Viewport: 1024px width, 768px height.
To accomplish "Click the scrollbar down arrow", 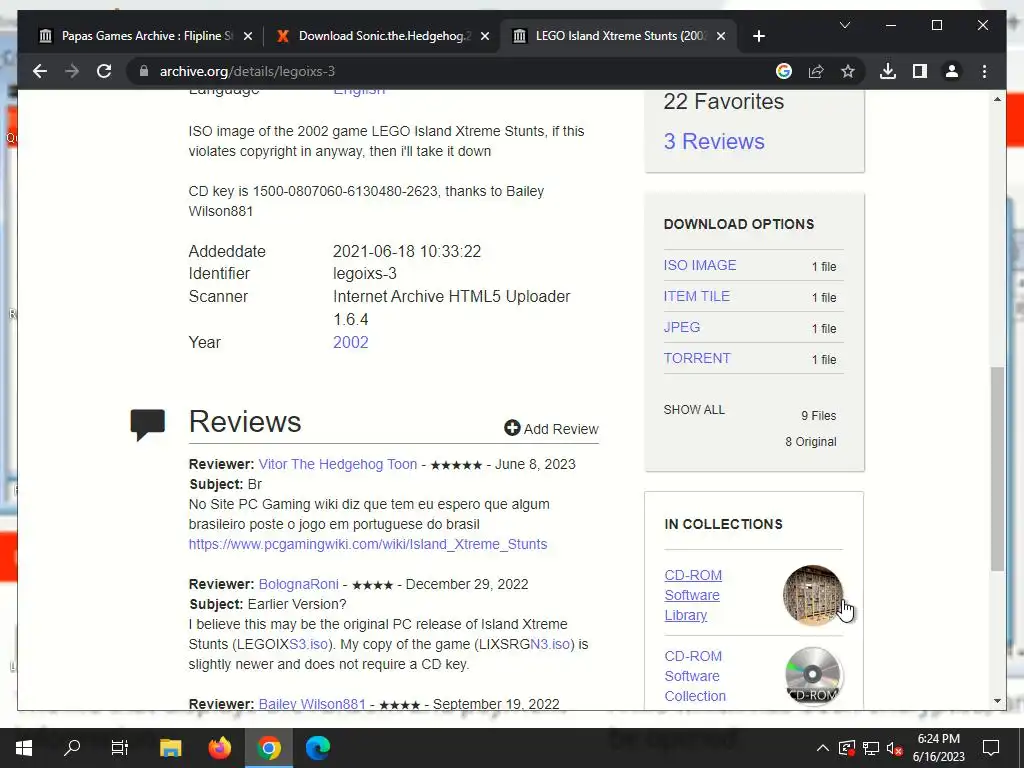I will click(997, 701).
